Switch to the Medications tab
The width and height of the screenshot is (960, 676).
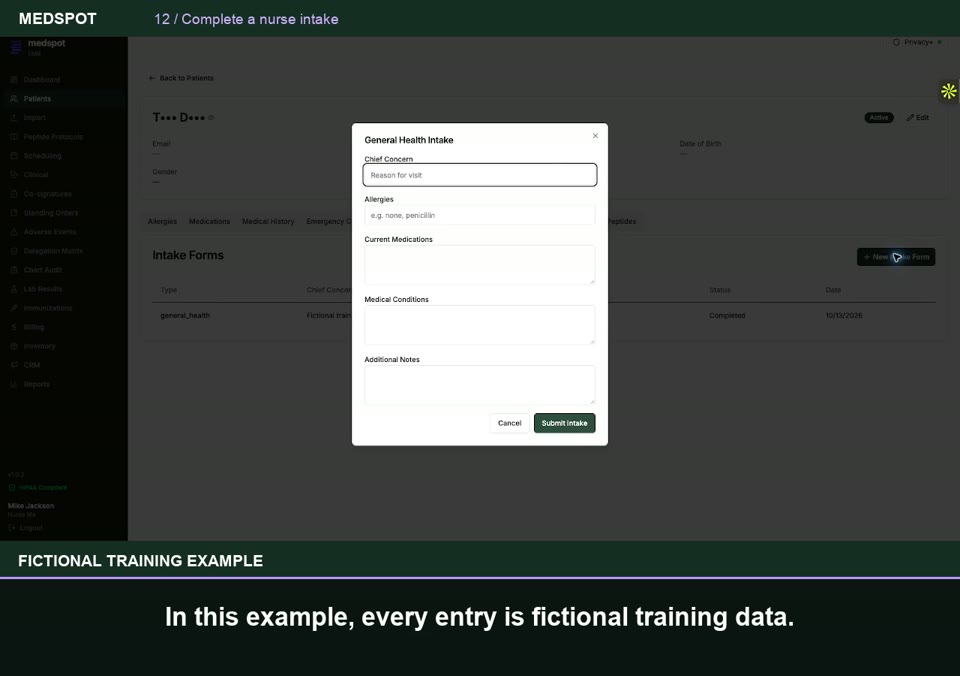(x=209, y=222)
